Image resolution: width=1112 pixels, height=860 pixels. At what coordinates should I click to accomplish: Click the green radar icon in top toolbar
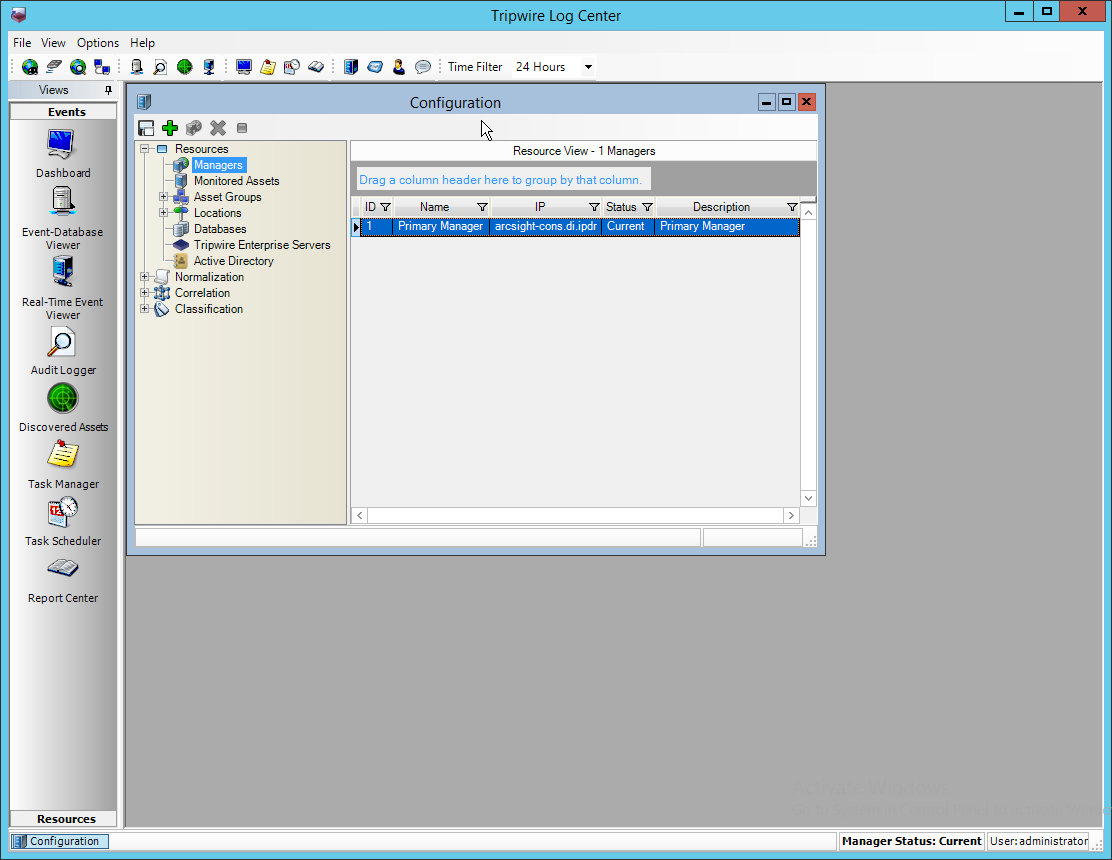click(184, 67)
